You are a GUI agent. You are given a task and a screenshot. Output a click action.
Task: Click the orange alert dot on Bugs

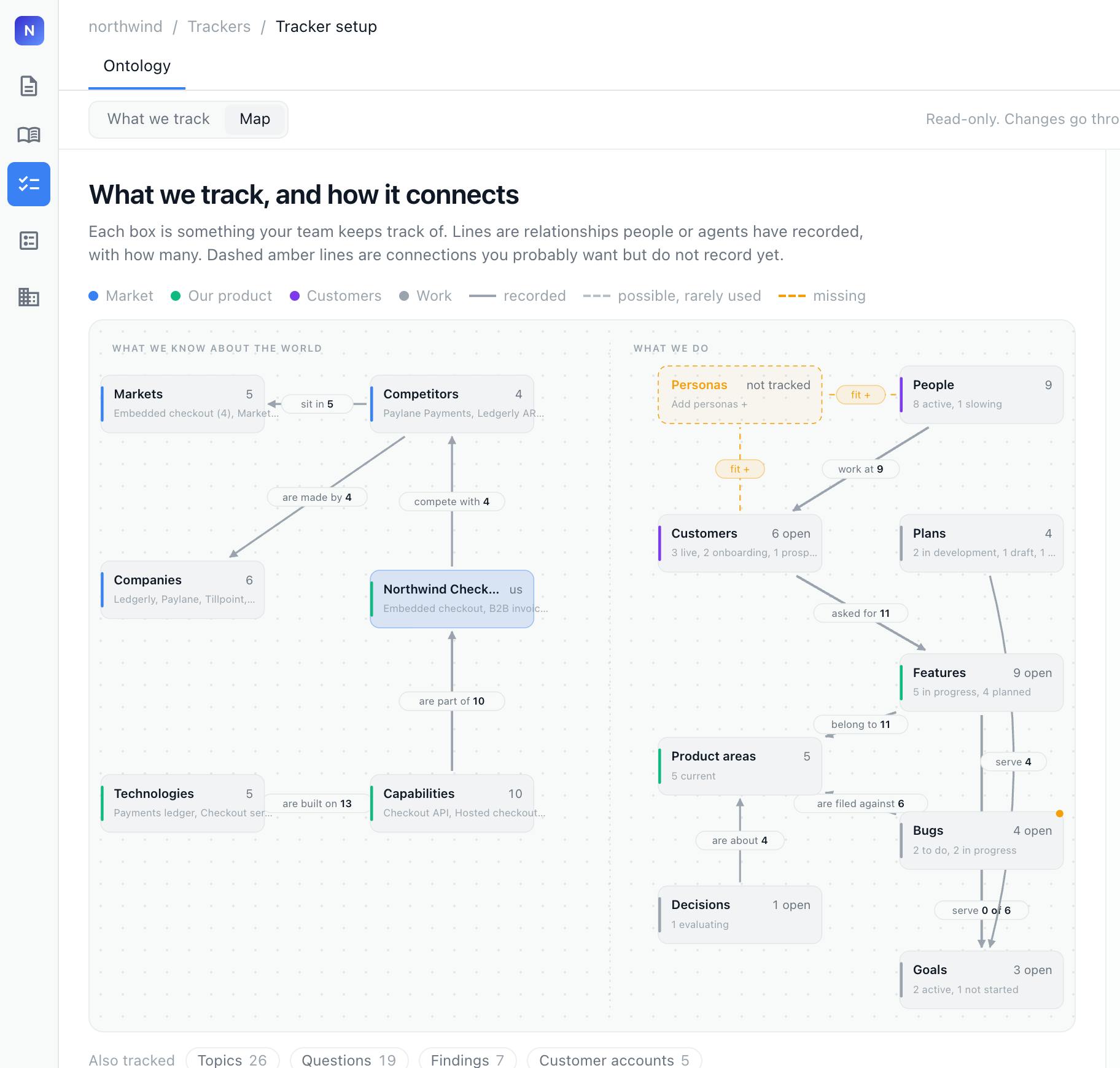coord(1059,814)
